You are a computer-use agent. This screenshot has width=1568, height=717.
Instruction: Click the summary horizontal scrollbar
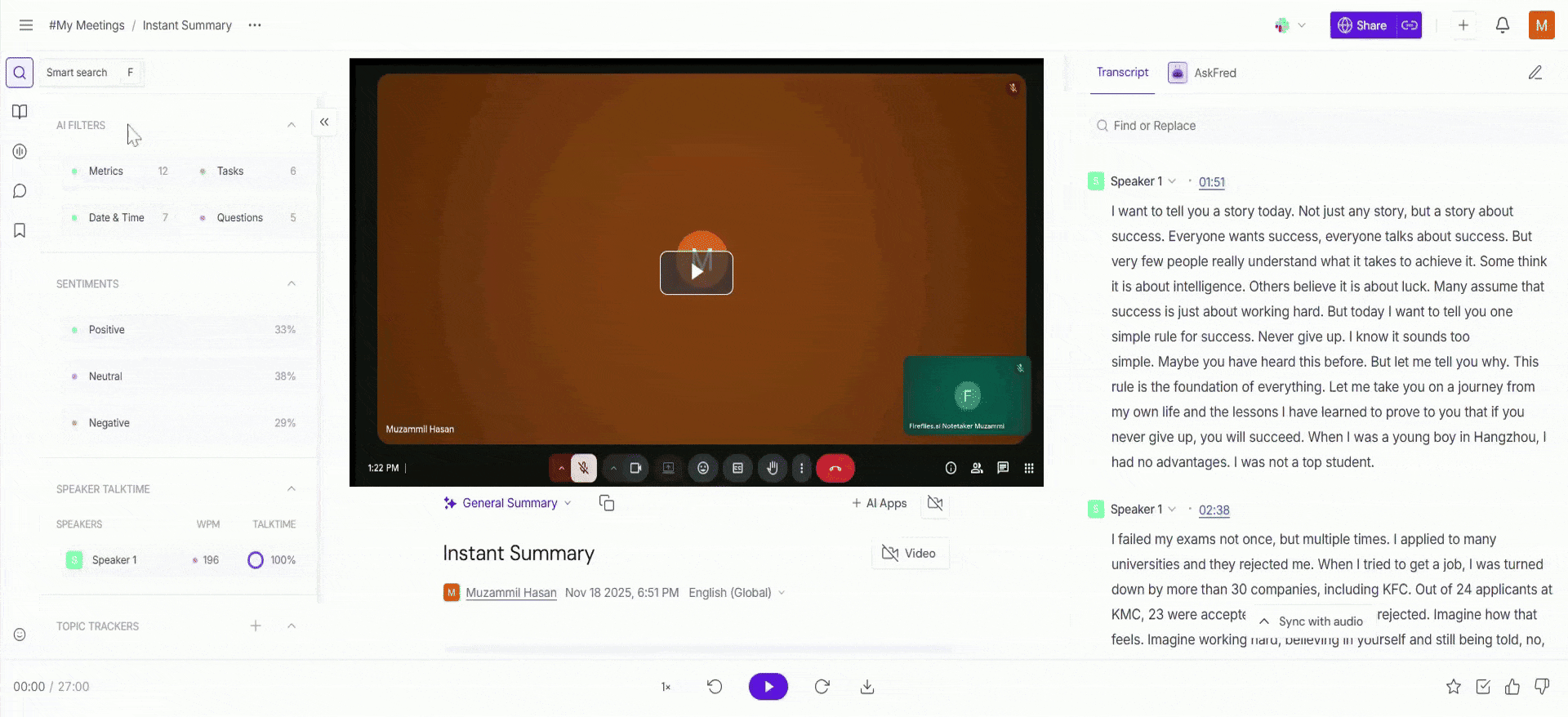click(x=699, y=649)
